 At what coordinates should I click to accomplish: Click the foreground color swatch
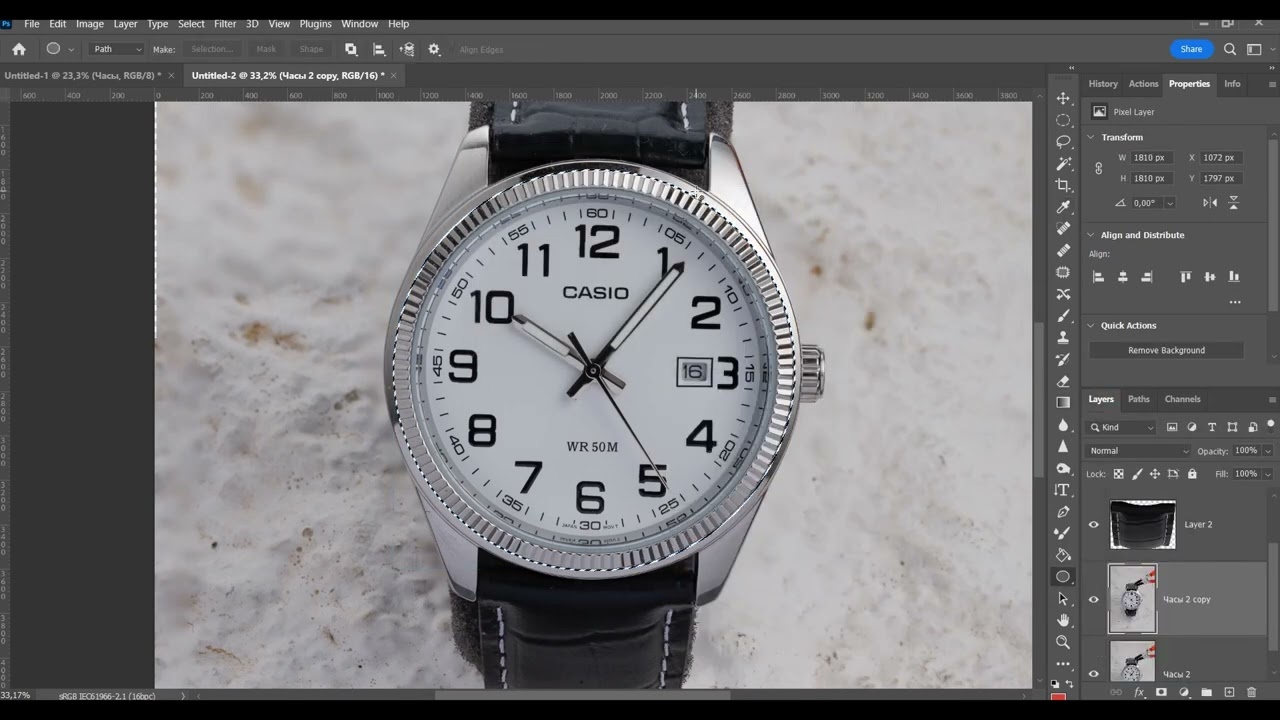(1059, 696)
